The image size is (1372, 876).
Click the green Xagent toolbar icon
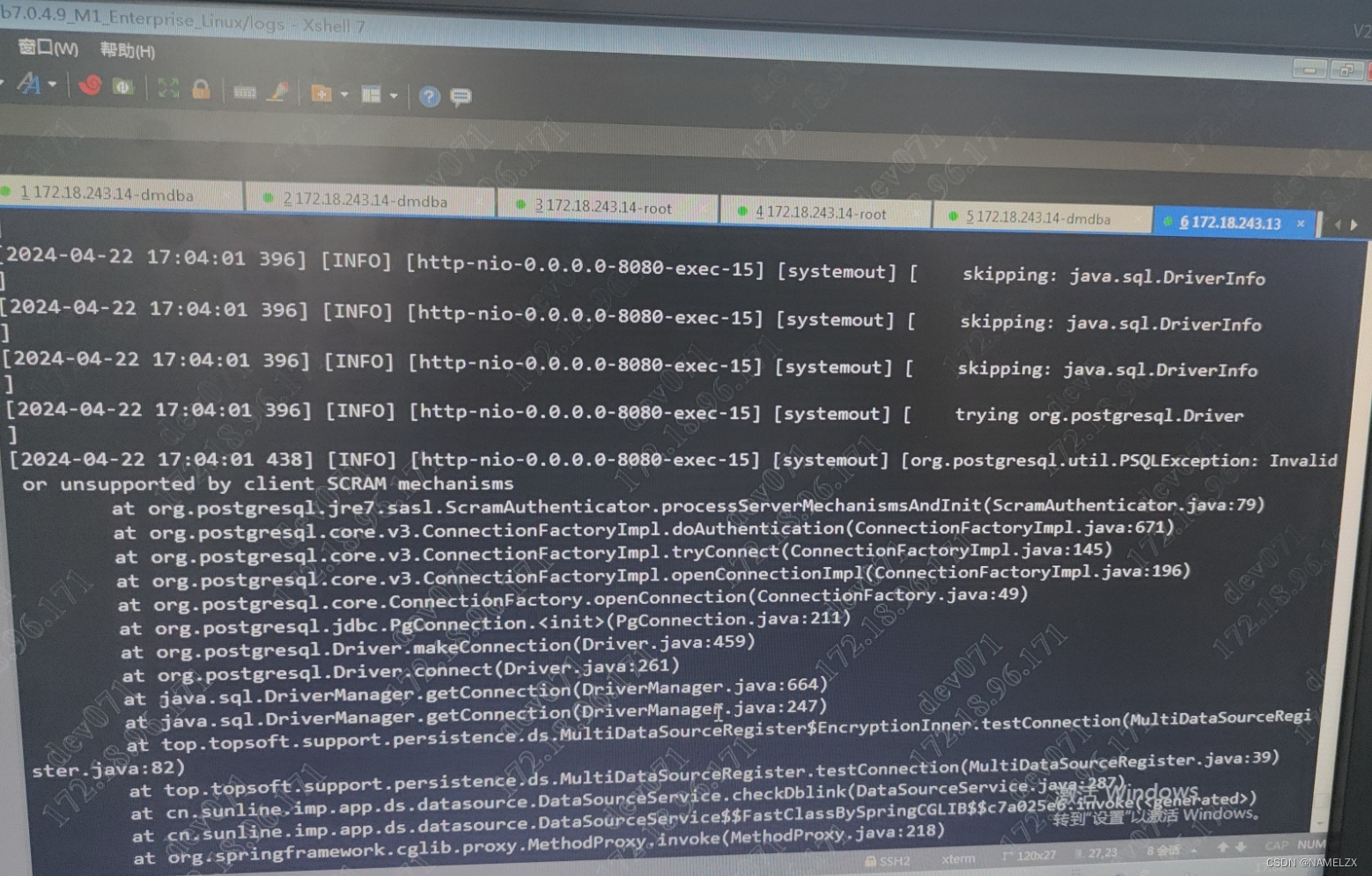click(122, 86)
